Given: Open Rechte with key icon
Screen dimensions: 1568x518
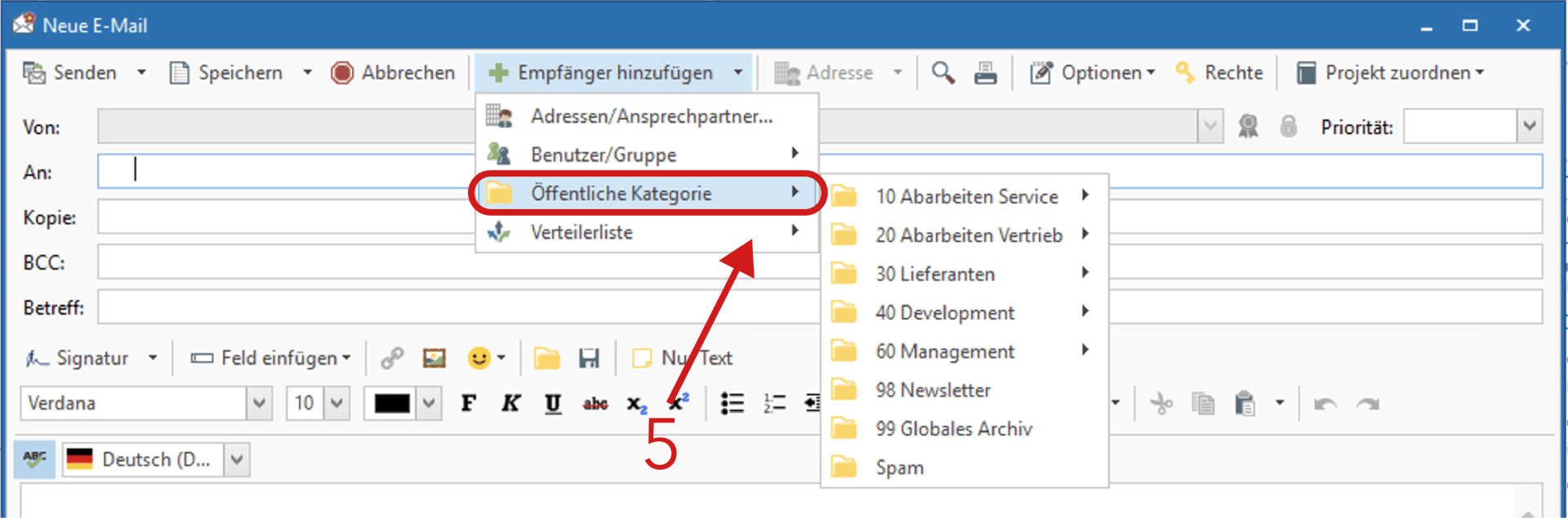Looking at the screenshot, I should coord(1219,73).
